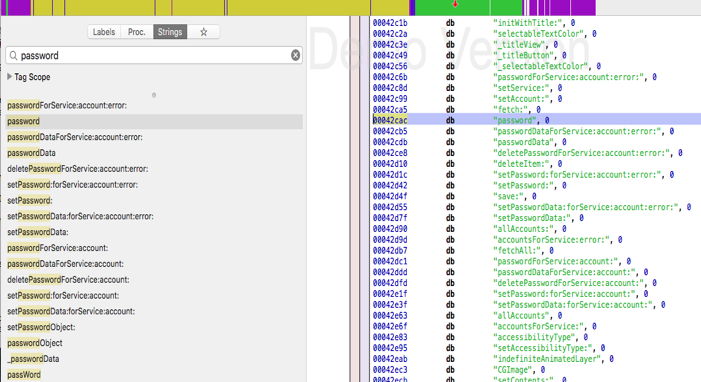Click the "setAccessibilityType:" string line
The width and height of the screenshot is (701, 382).
543,348
